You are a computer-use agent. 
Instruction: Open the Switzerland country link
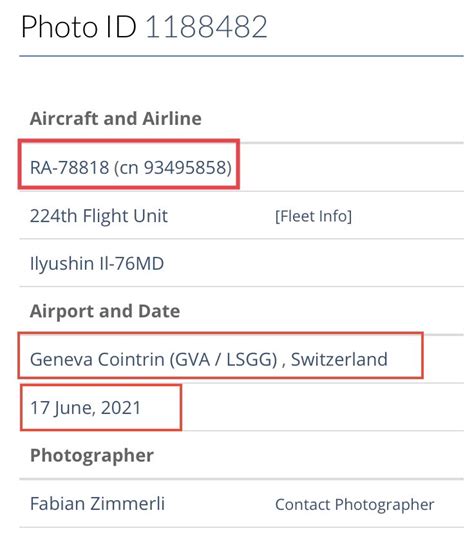(339, 359)
